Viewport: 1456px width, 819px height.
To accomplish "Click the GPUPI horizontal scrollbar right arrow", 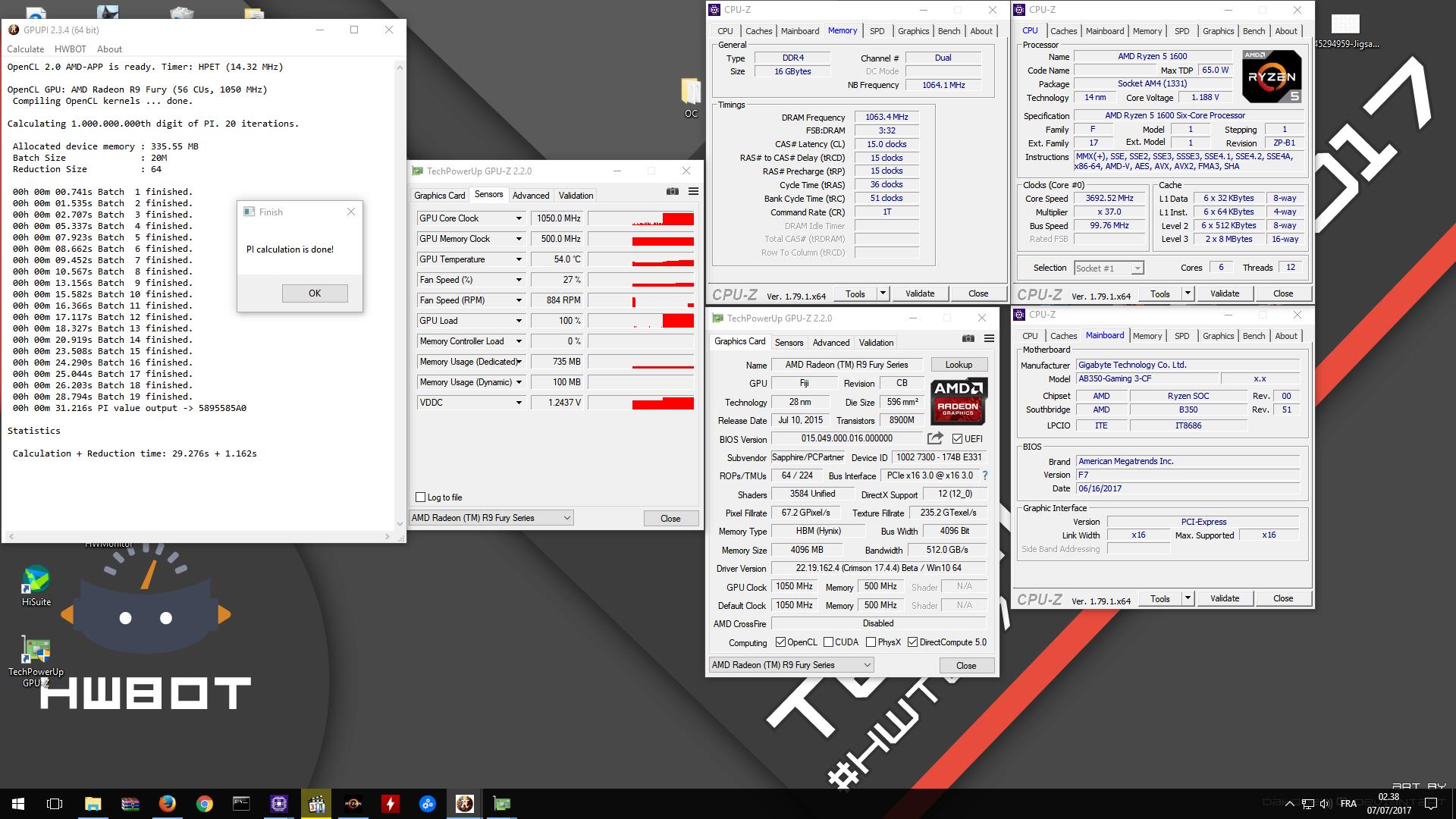I will click(388, 536).
